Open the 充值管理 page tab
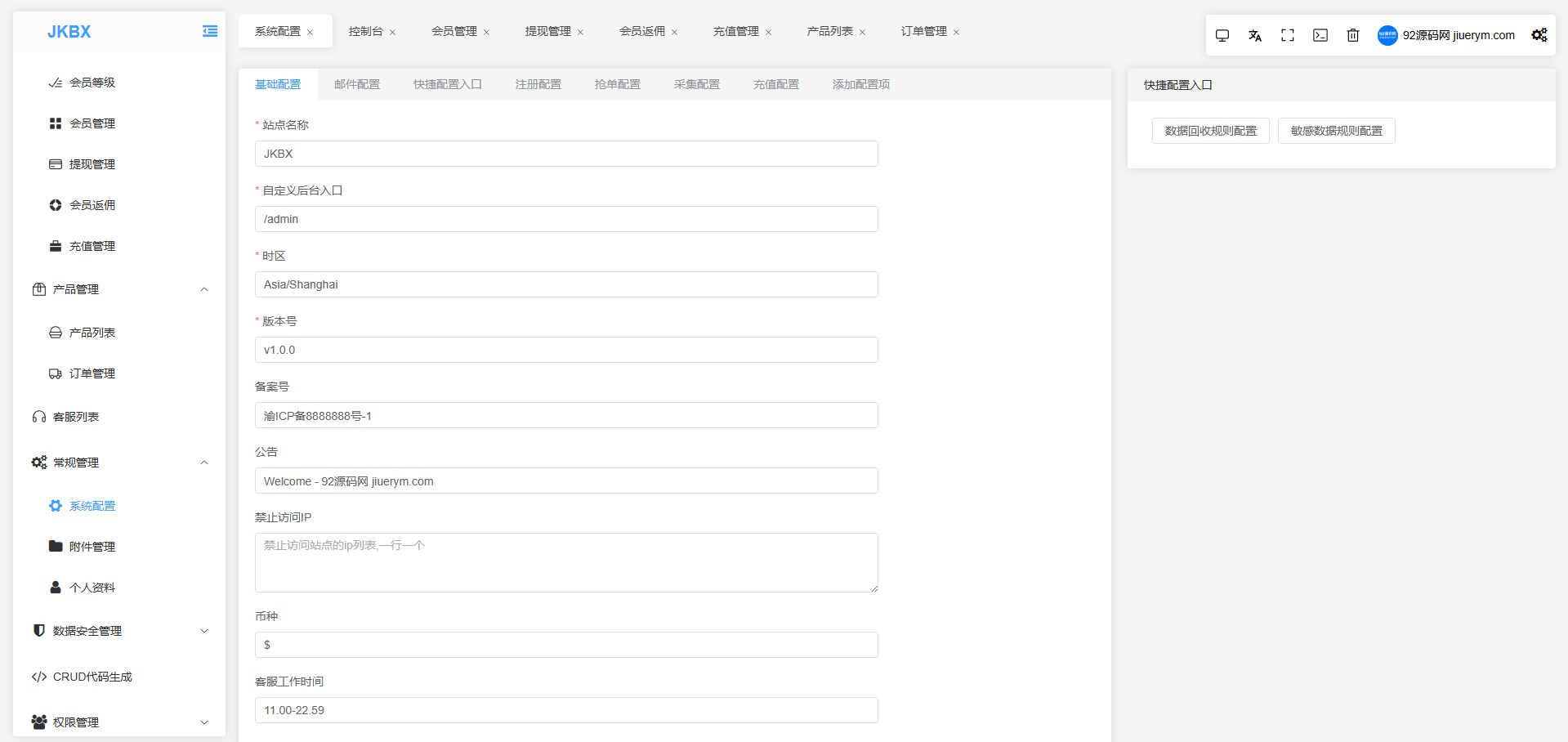The height and width of the screenshot is (742, 1568). click(x=736, y=31)
